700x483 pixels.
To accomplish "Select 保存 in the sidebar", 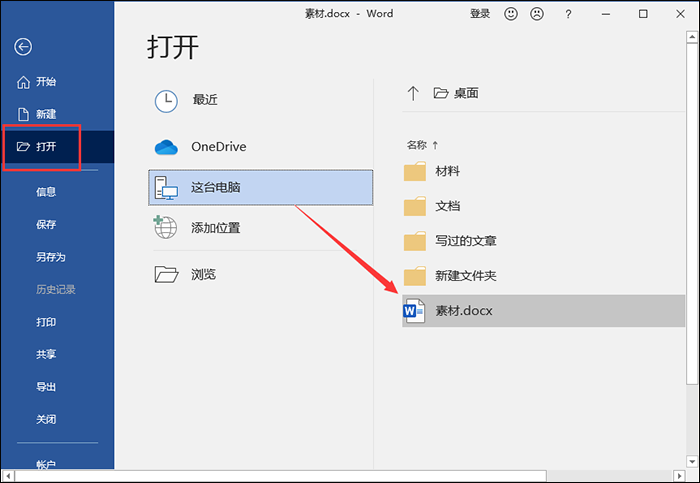I will pyautogui.click(x=46, y=225).
